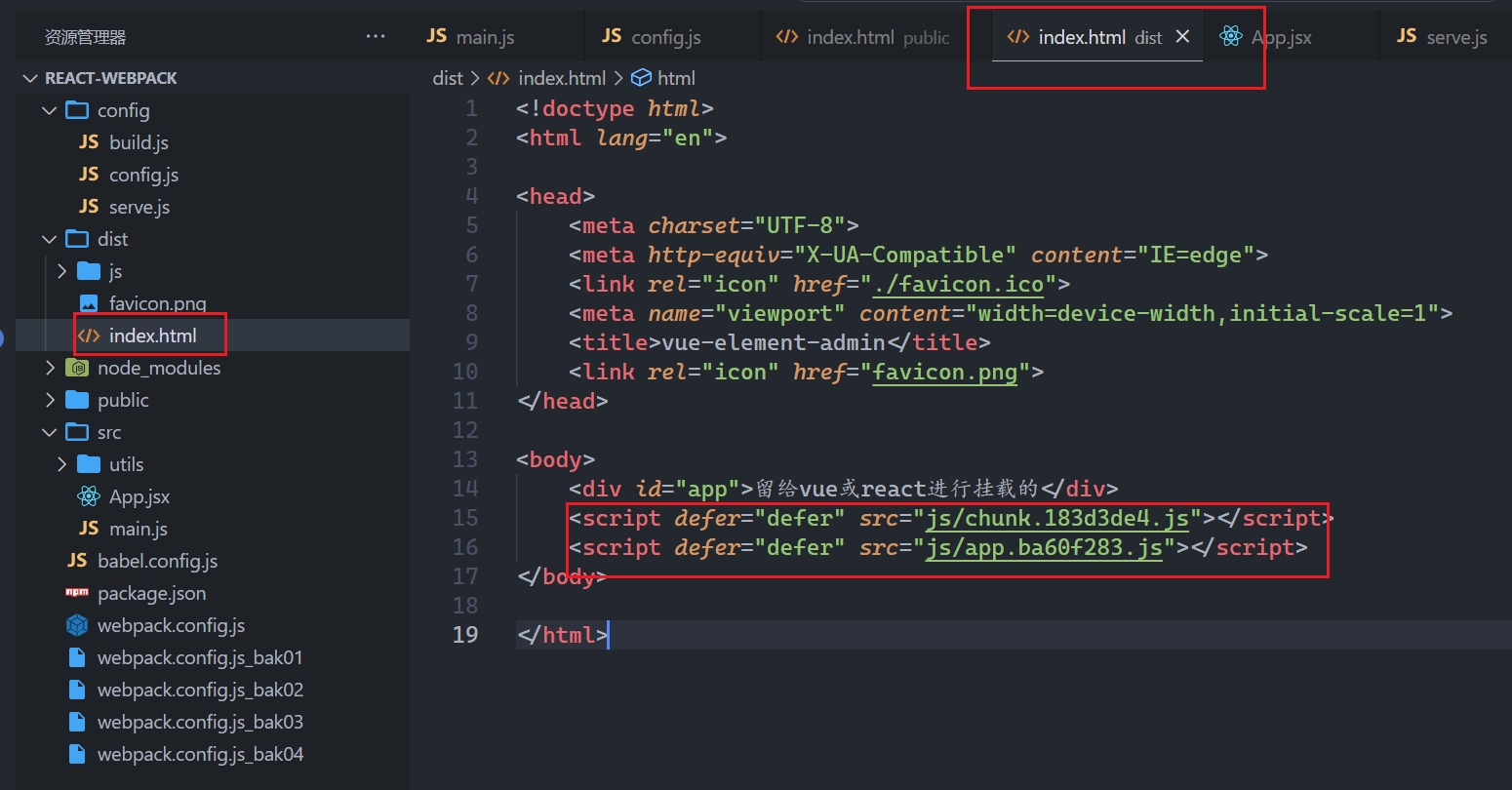Open config.js in the explorer tree

[x=143, y=175]
